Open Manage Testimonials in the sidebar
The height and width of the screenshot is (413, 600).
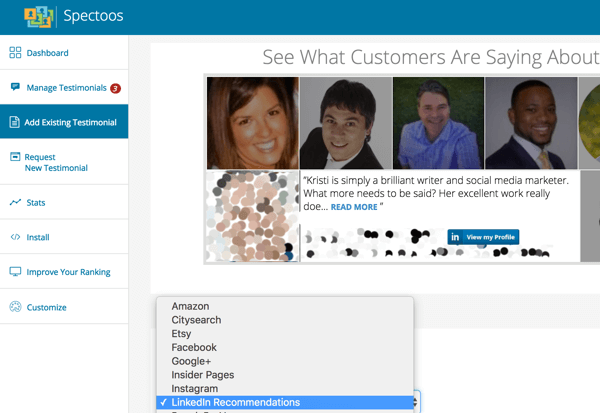coord(66,88)
